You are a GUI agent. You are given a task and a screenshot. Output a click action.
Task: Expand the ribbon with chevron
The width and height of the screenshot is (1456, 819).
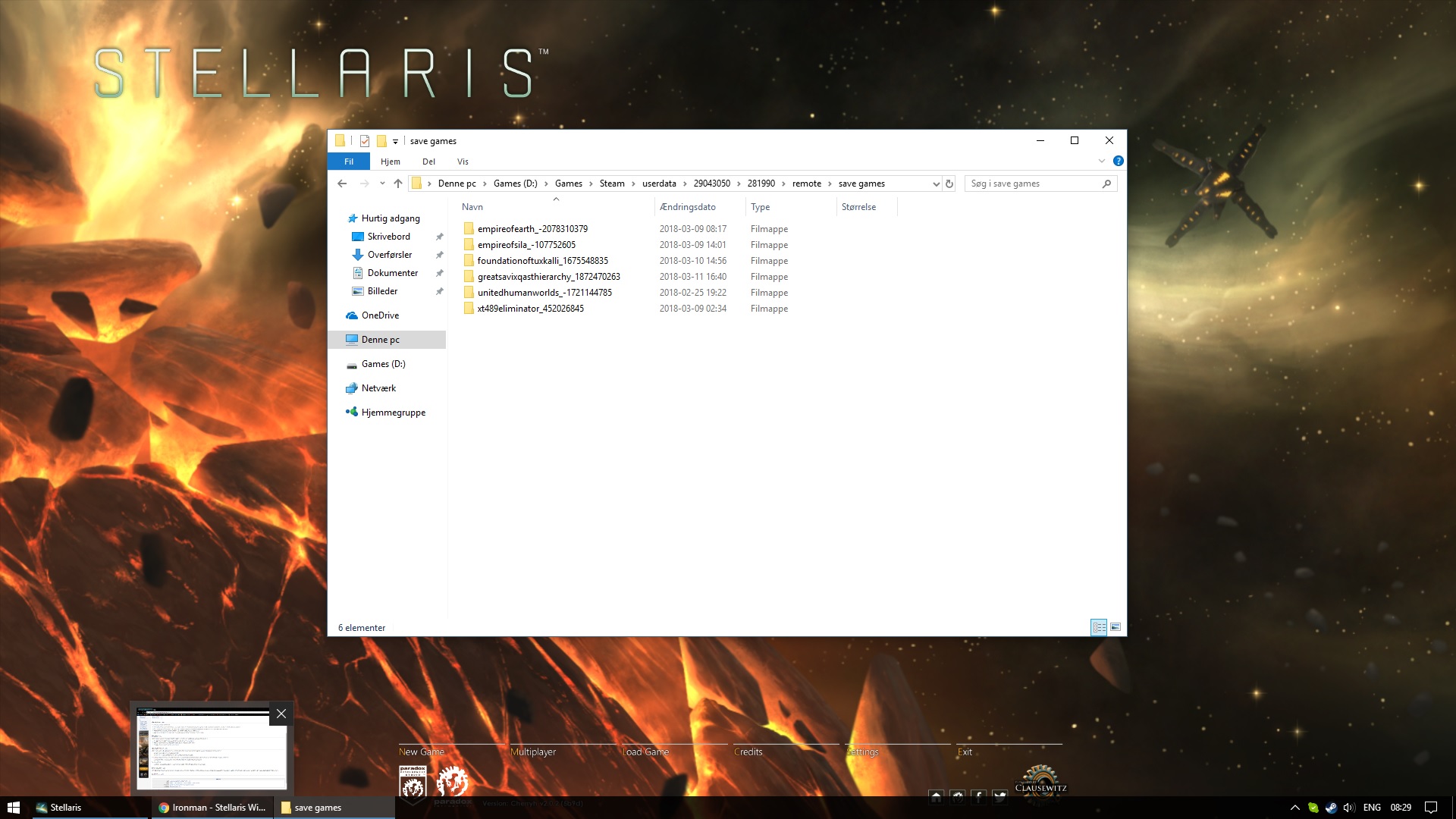(x=1102, y=162)
